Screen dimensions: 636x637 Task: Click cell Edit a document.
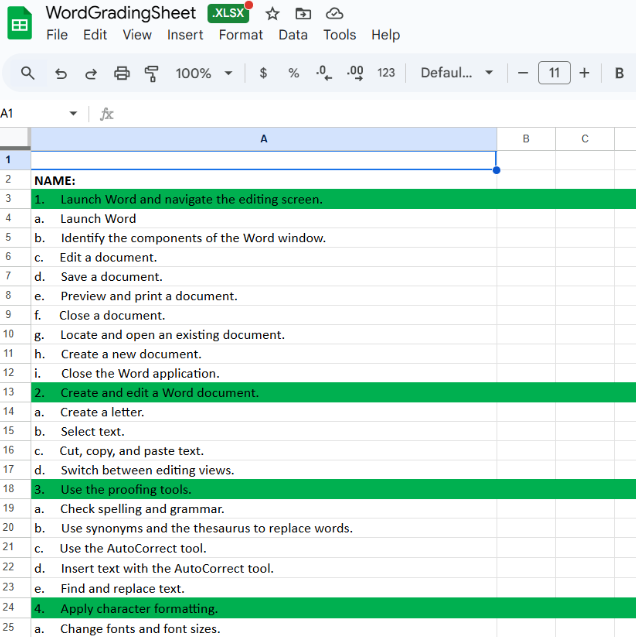click(x=264, y=257)
